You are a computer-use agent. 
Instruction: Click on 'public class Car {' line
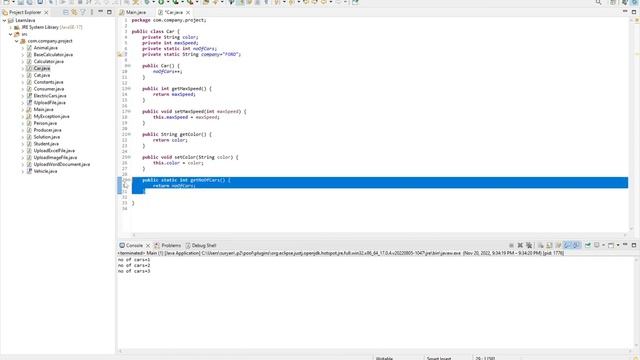pyautogui.click(x=155, y=31)
